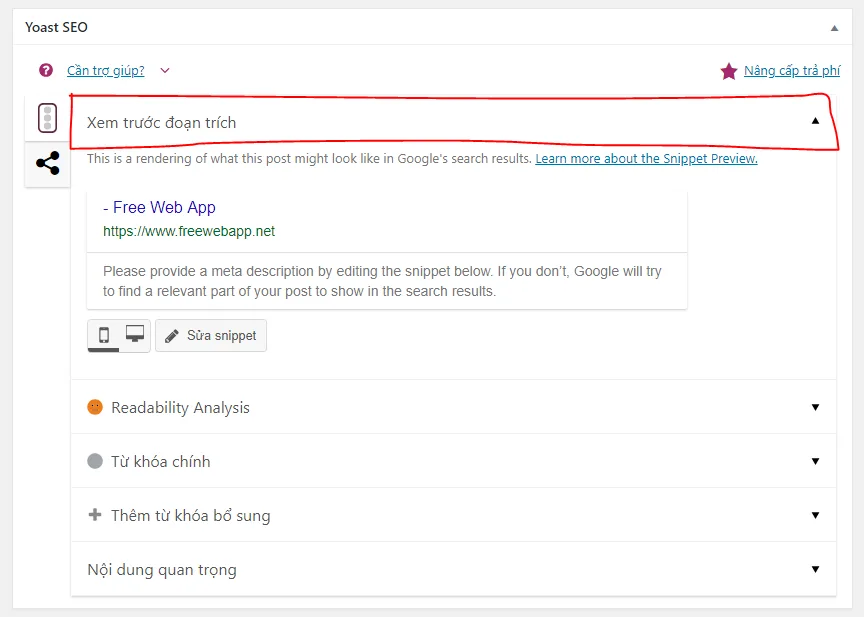Image resolution: width=864 pixels, height=617 pixels.
Task: Switch to the social share tab
Action: pos(47,164)
